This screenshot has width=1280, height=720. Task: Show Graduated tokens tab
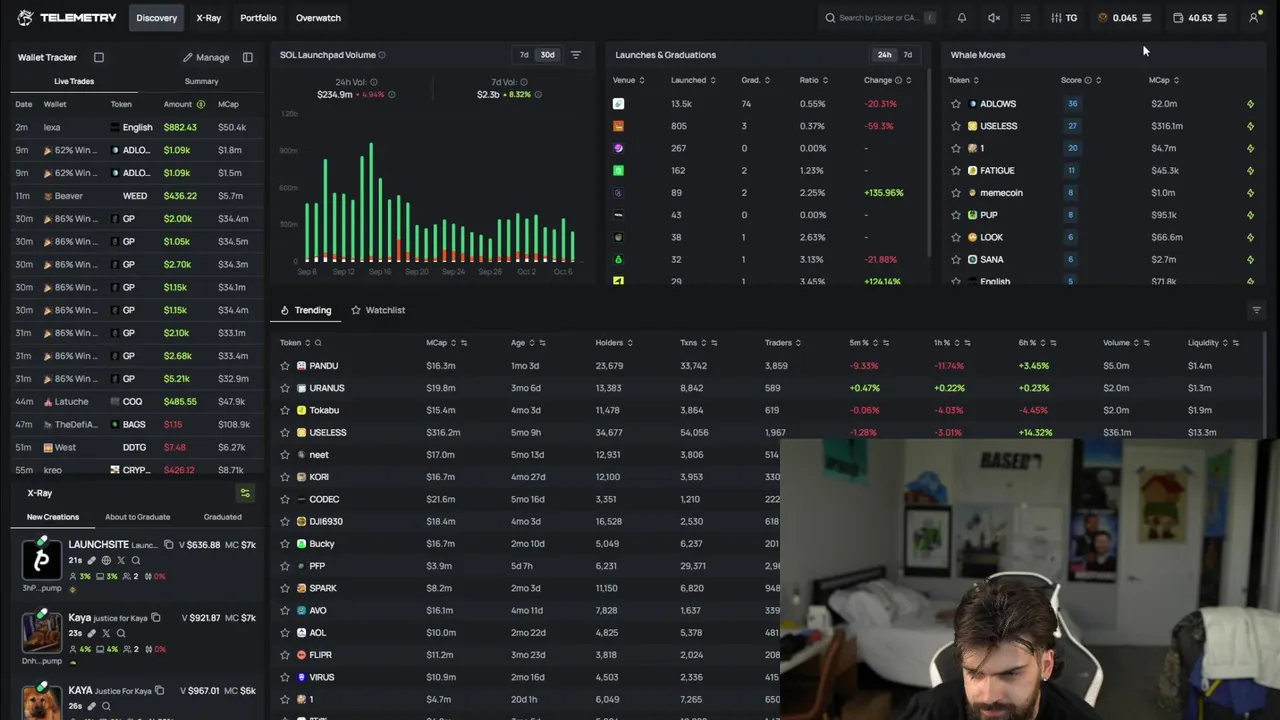coord(222,517)
